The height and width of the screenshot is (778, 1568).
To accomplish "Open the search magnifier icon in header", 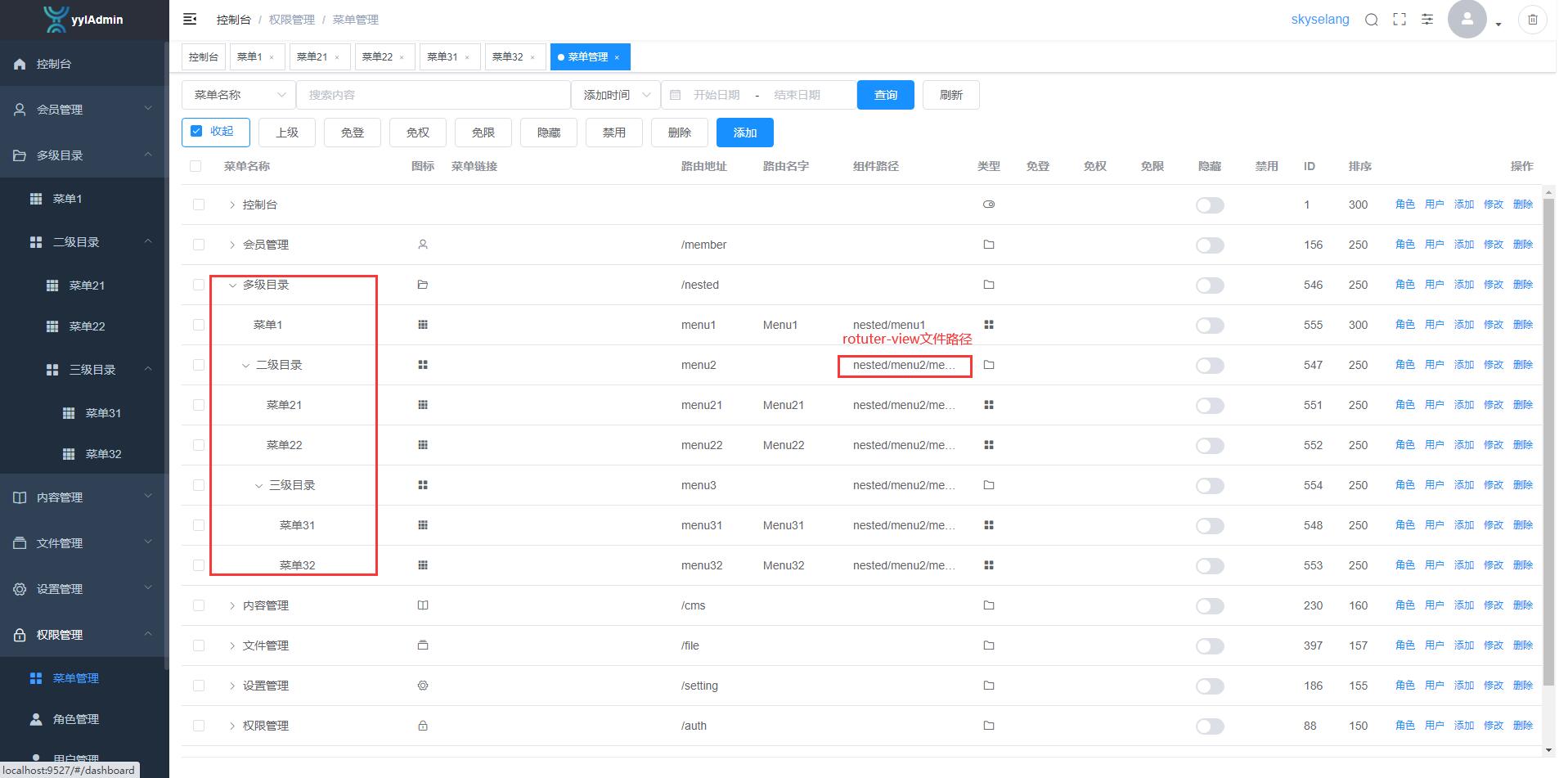I will [x=1372, y=20].
